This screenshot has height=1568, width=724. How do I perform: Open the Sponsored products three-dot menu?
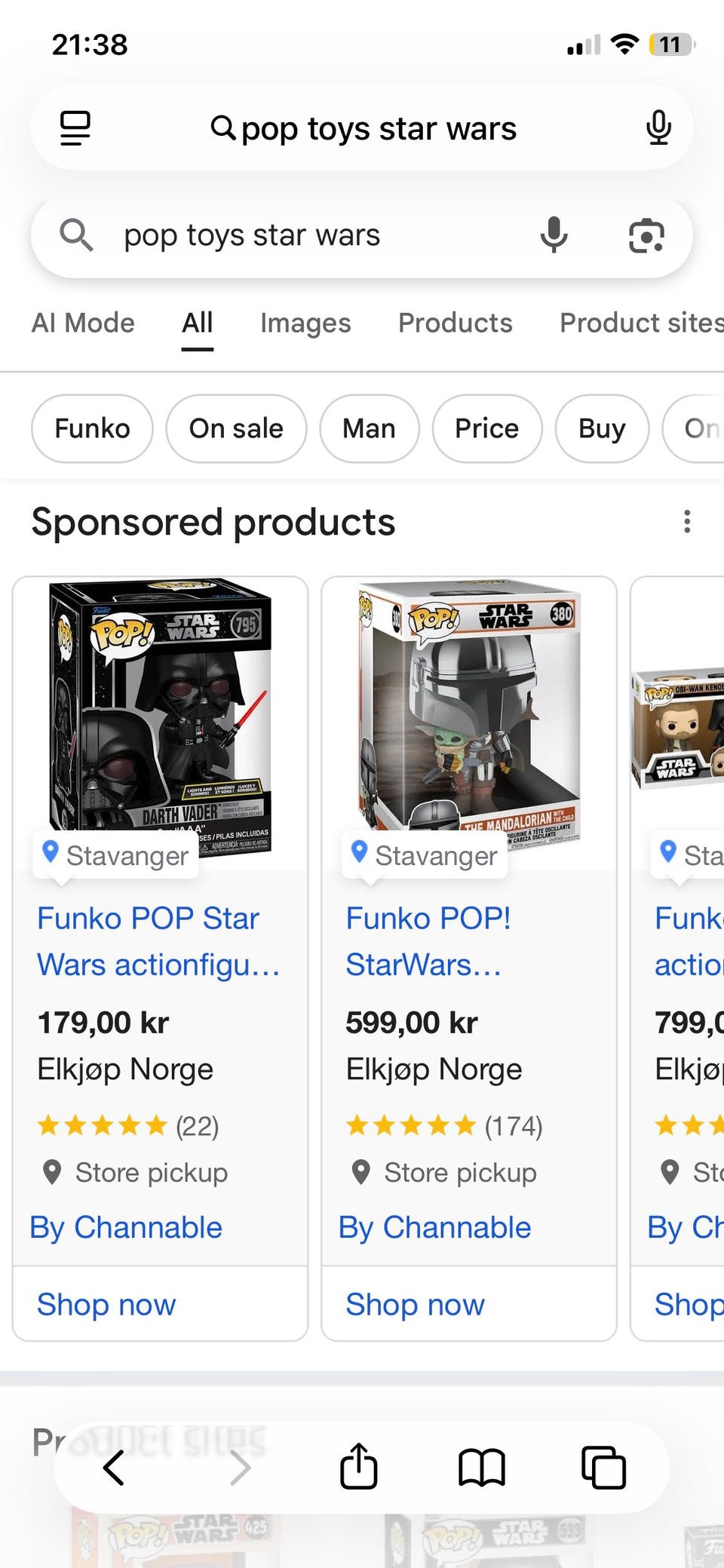click(687, 522)
